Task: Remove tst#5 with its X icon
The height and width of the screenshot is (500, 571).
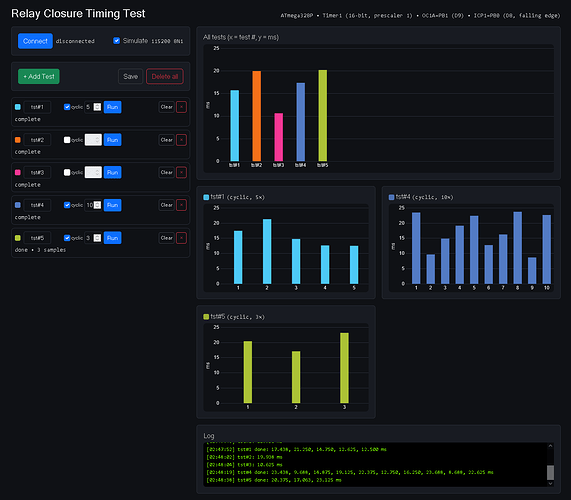Action: (181, 238)
